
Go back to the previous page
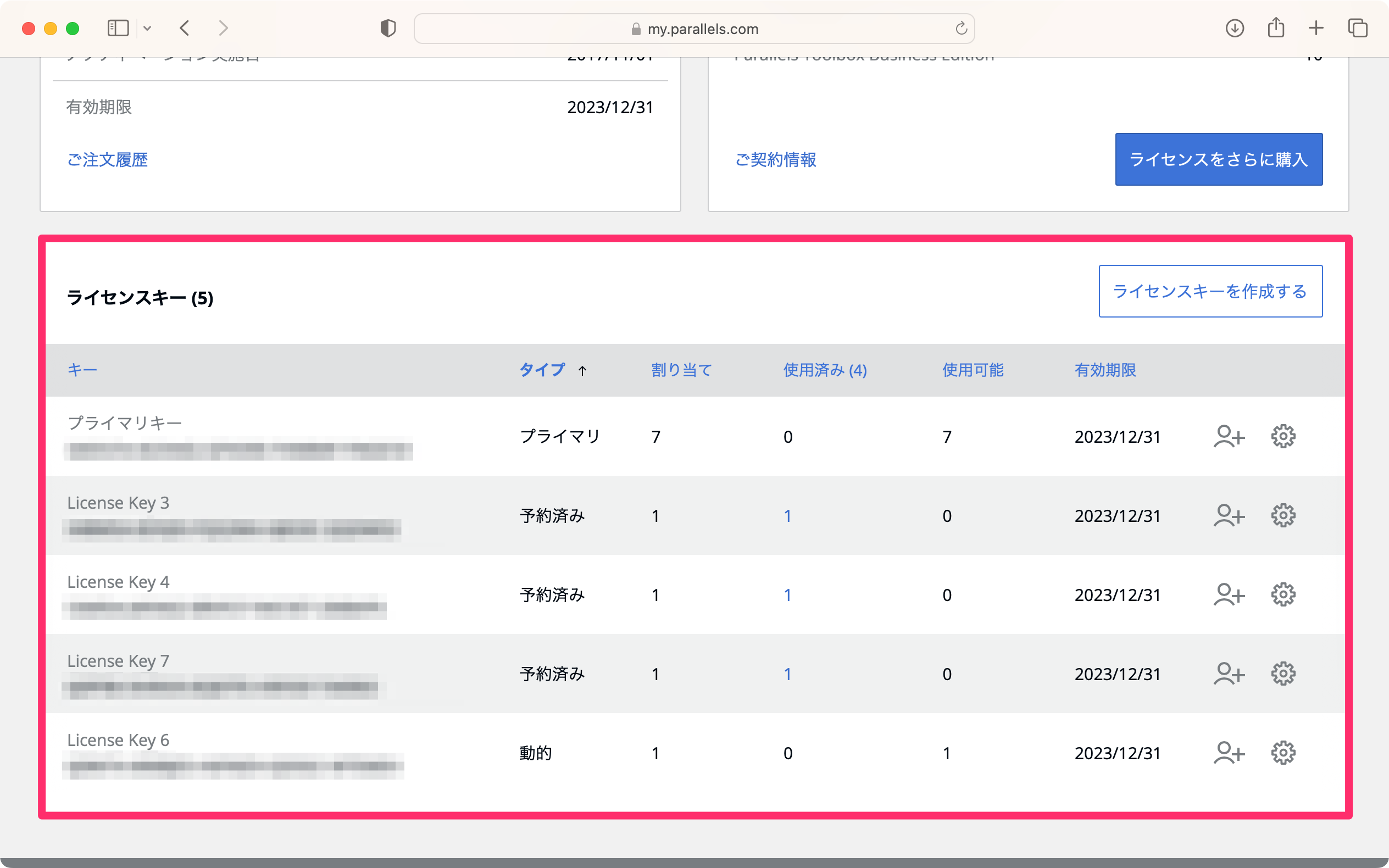click(x=184, y=28)
